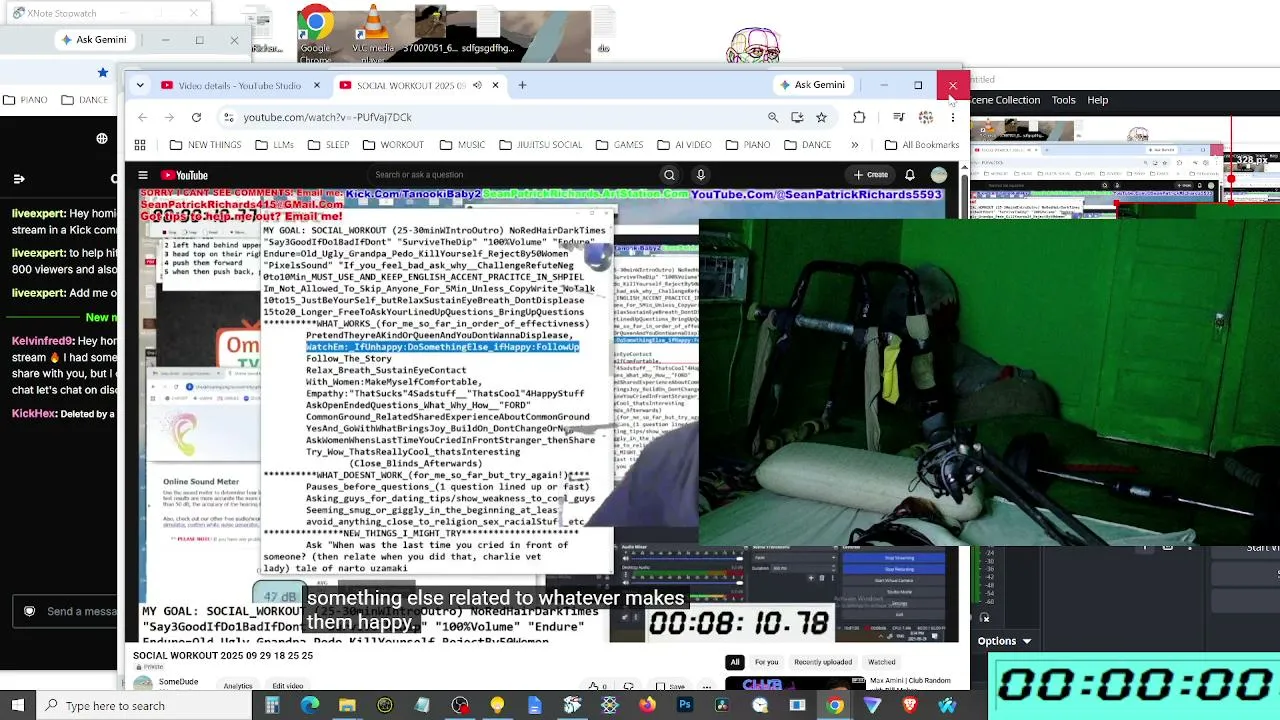Open the Analytics button below the video
Viewport: 1280px width, 720px height.
coord(237,686)
